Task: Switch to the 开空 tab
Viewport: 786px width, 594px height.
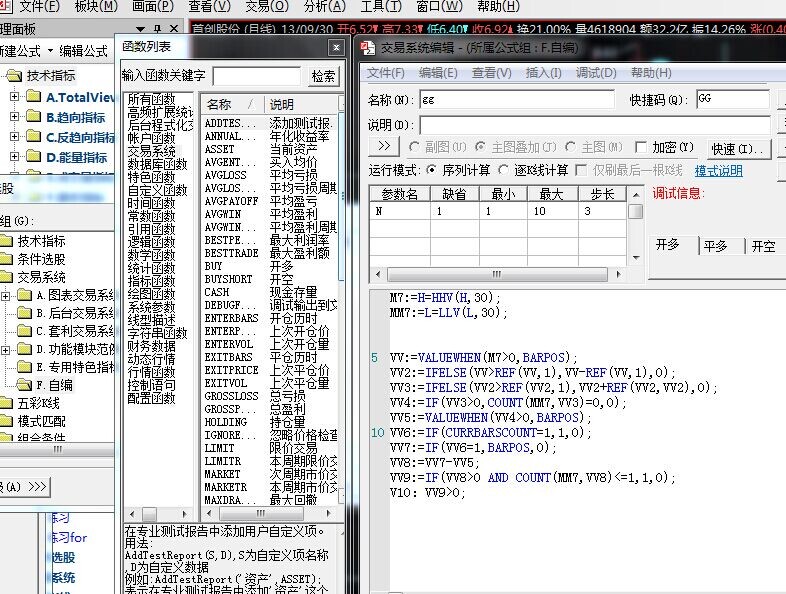Action: [x=764, y=246]
